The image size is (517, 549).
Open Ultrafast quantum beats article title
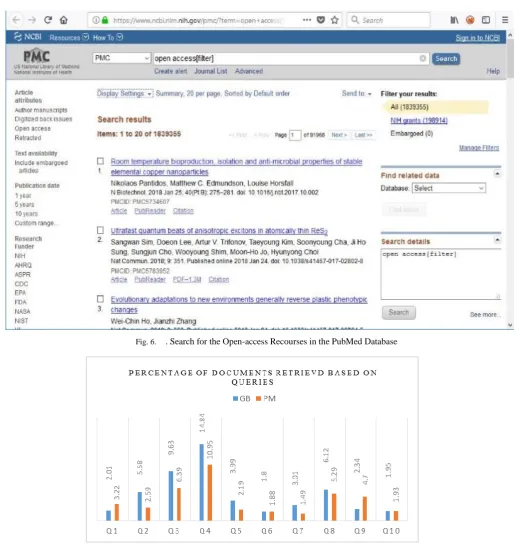coord(219,231)
